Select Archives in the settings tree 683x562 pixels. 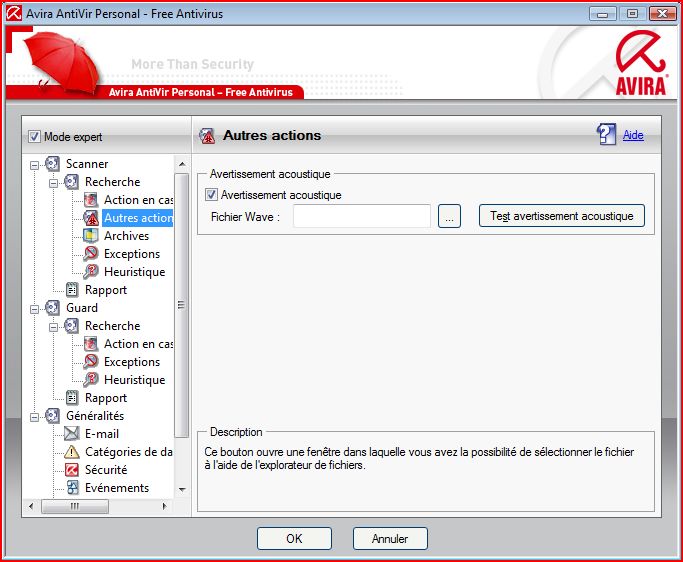click(x=126, y=236)
